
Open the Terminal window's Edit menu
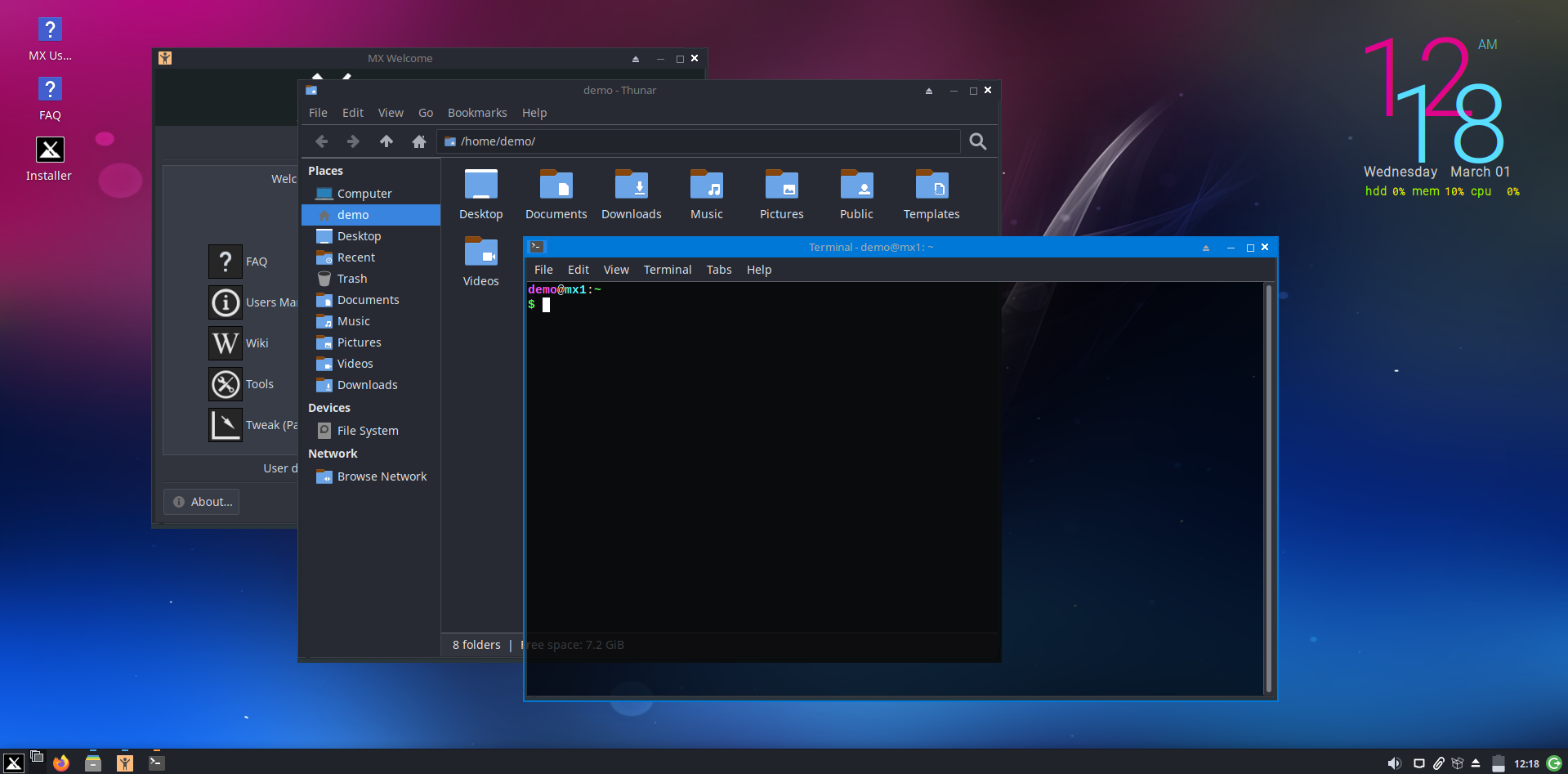click(x=579, y=270)
